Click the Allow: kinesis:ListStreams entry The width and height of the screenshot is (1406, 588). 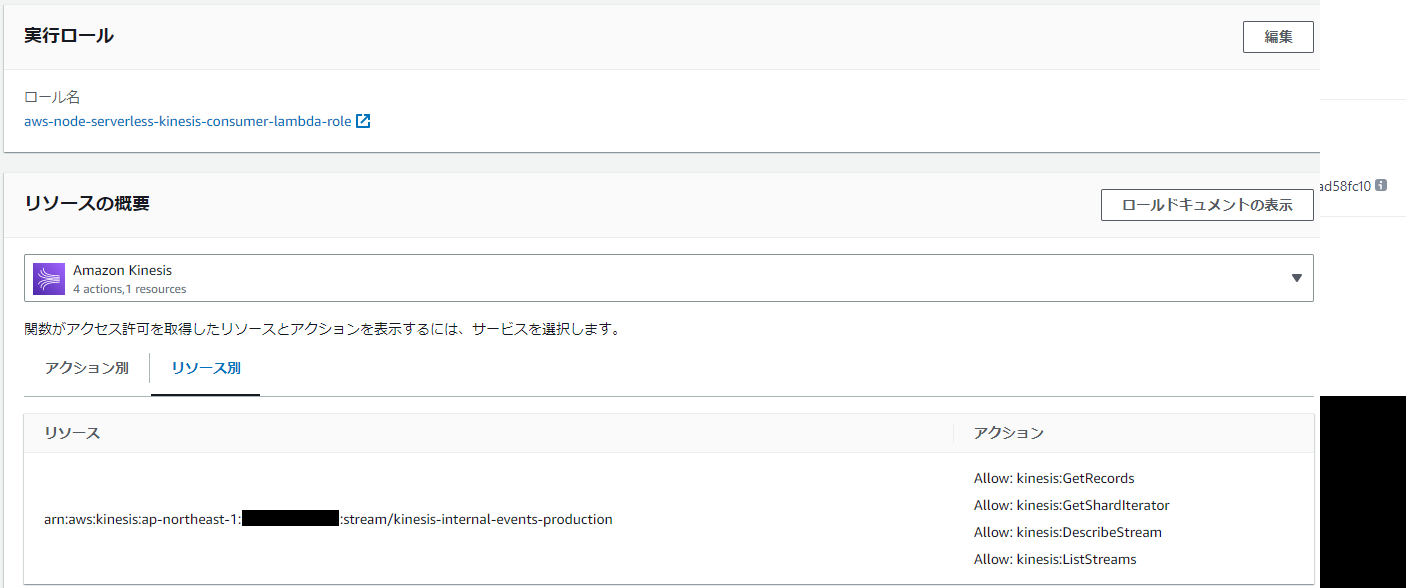pyautogui.click(x=1055, y=559)
